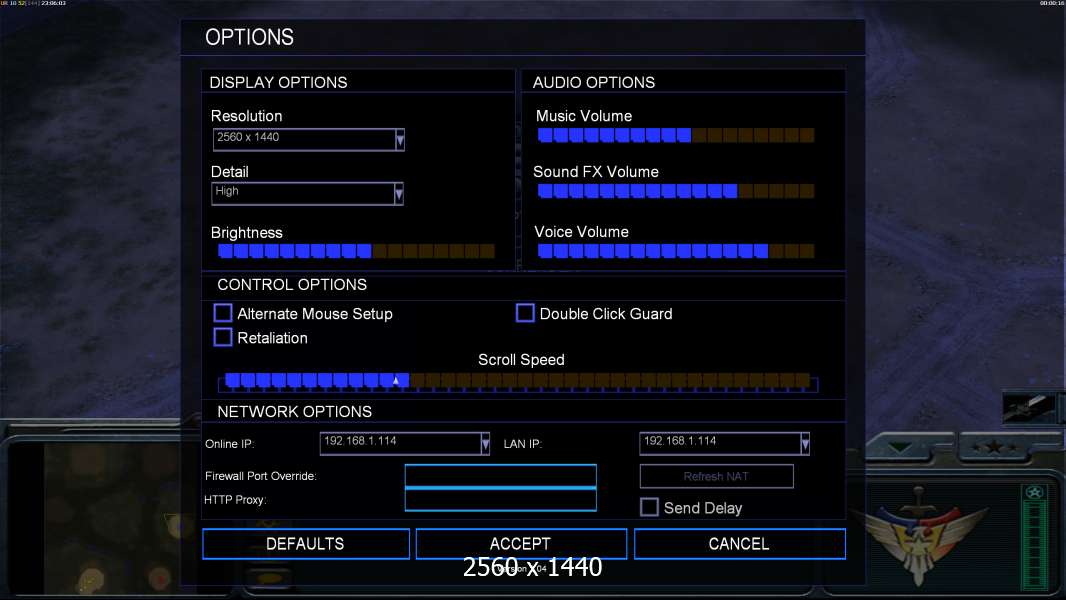Open the Resolution dropdown
The image size is (1066, 600).
click(399, 140)
